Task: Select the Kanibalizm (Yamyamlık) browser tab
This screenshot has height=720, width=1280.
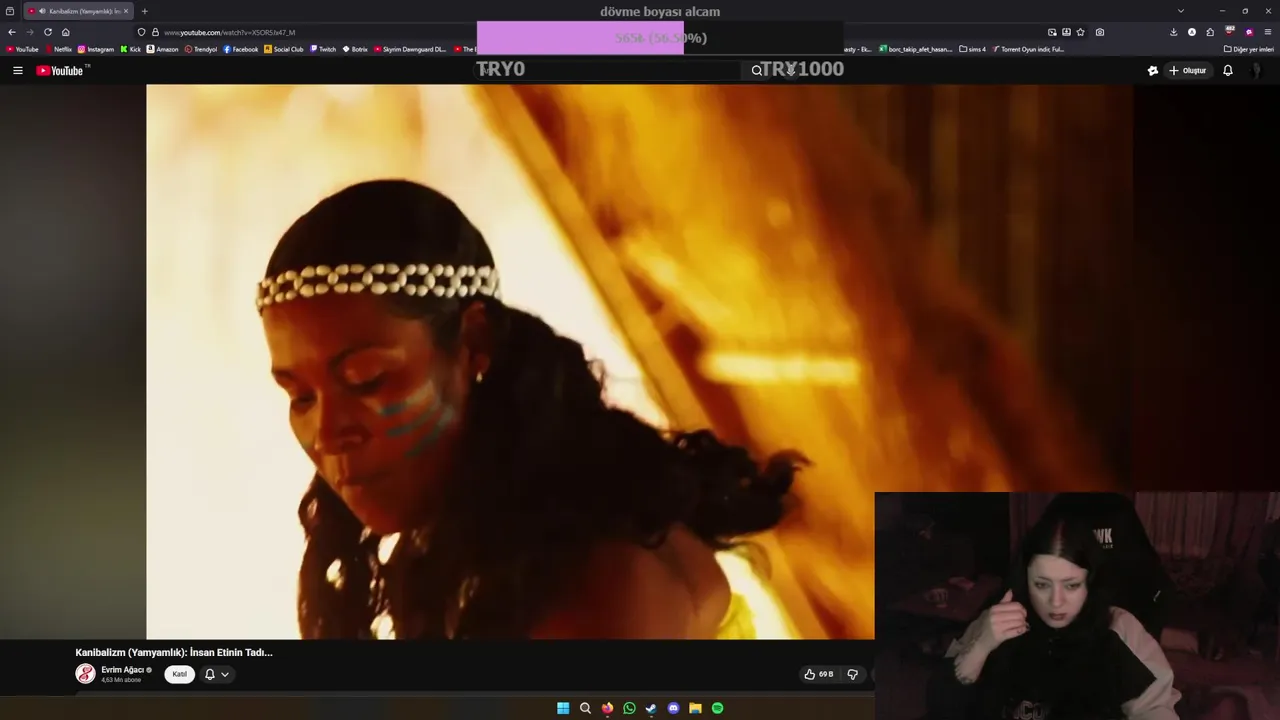Action: [x=79, y=11]
